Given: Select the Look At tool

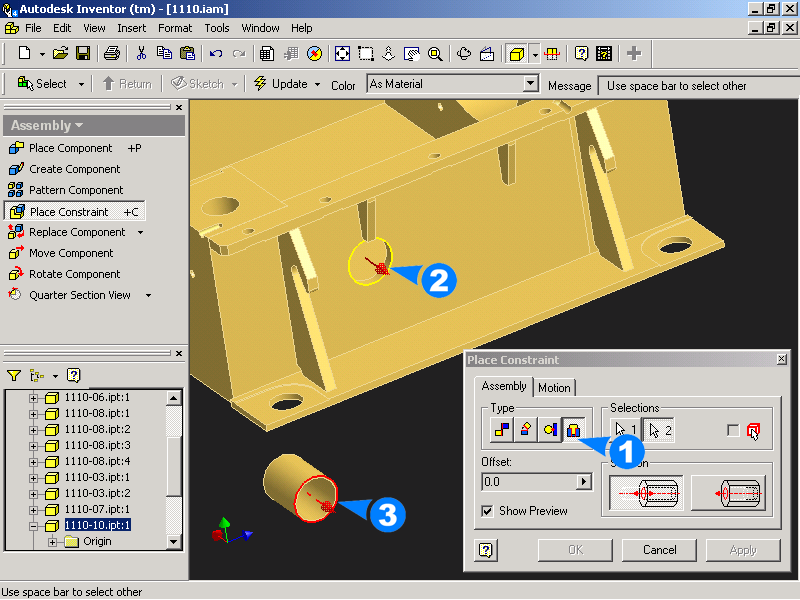Looking at the screenshot, I should pos(487,53).
